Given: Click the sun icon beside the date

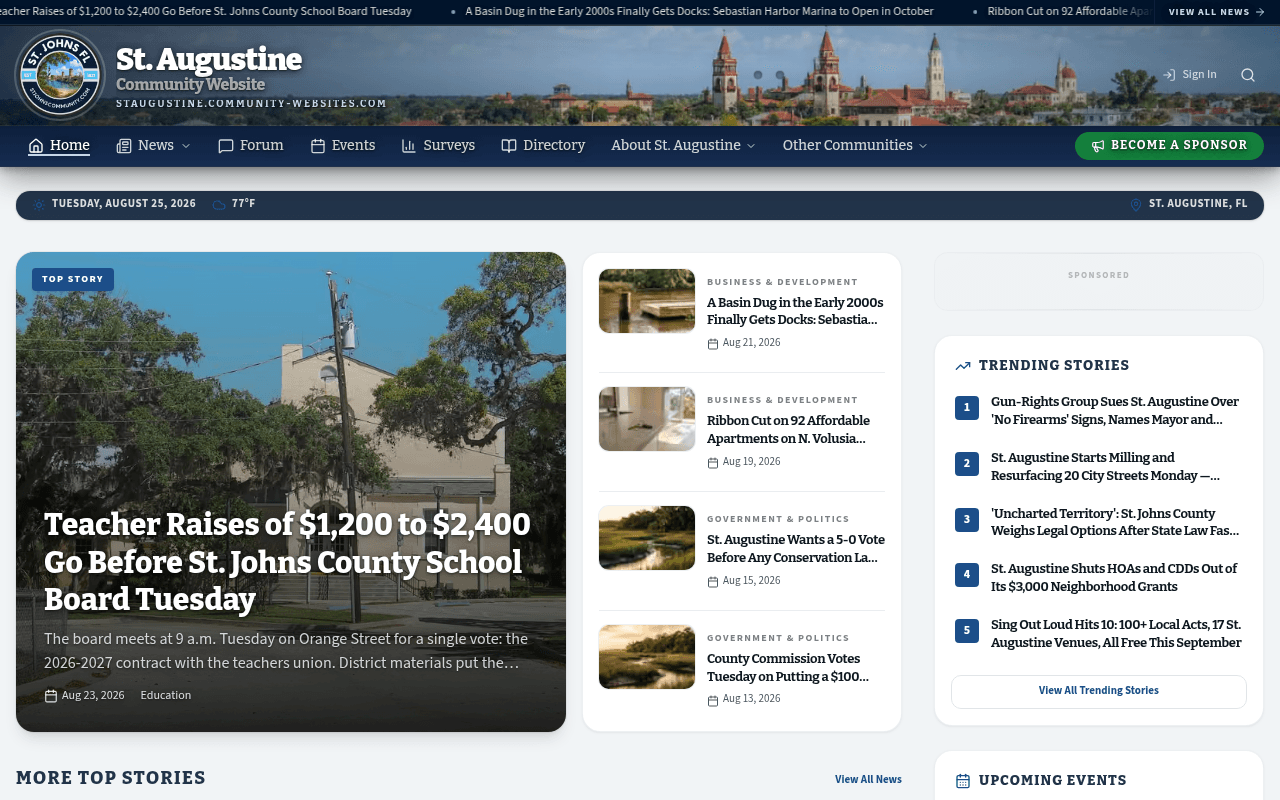Looking at the screenshot, I should (39, 204).
